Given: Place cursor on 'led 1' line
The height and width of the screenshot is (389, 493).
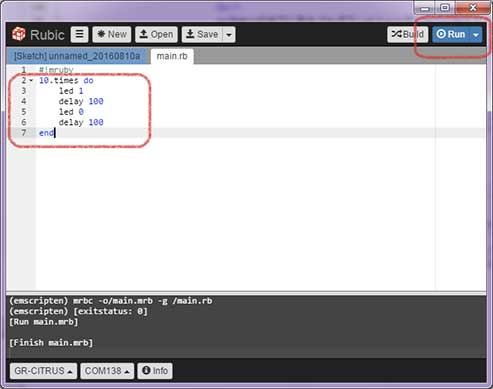Looking at the screenshot, I should [x=71, y=91].
